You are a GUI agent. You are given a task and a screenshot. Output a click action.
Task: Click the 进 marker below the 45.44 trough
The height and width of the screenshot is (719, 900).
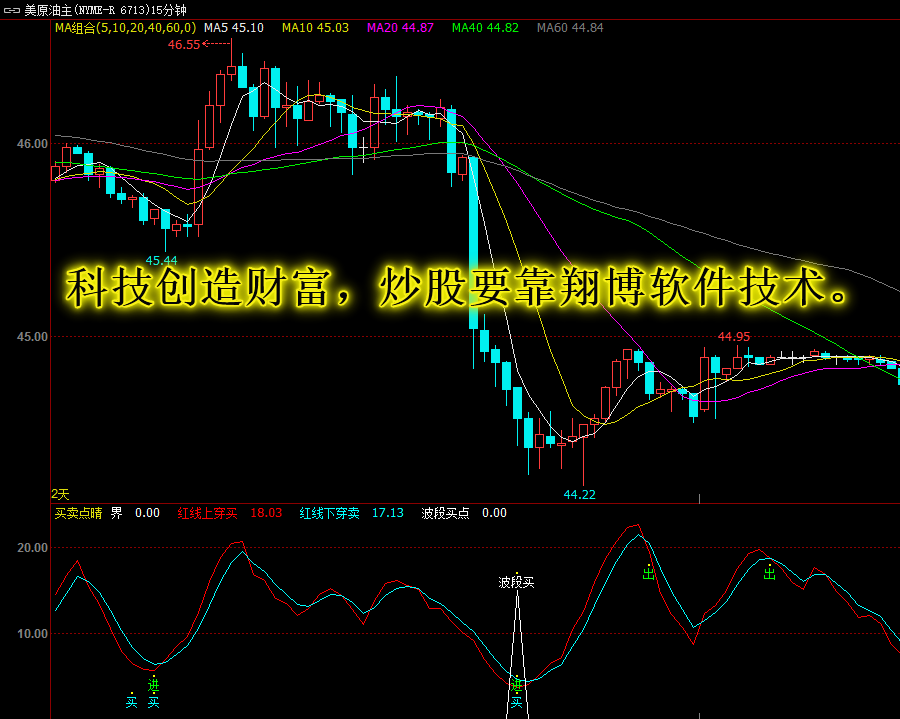point(153,685)
